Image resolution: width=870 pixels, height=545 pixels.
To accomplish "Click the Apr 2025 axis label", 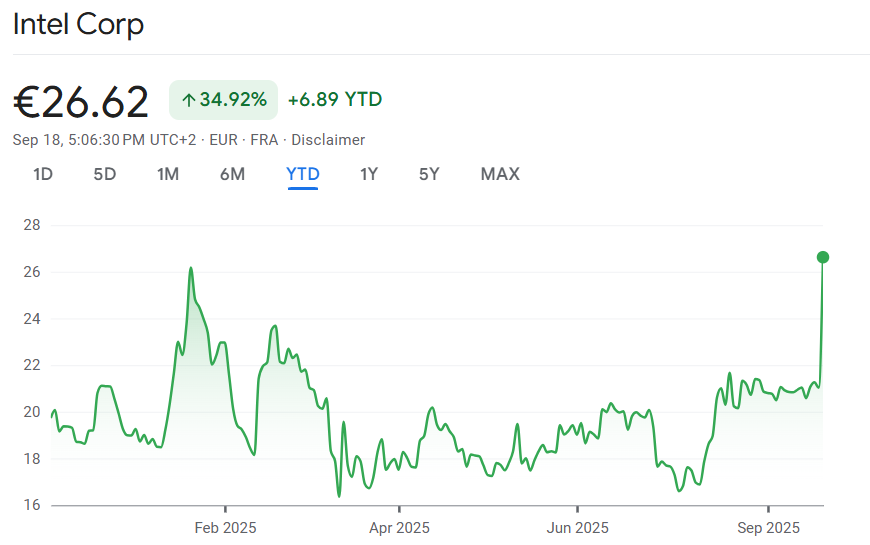I will (399, 527).
